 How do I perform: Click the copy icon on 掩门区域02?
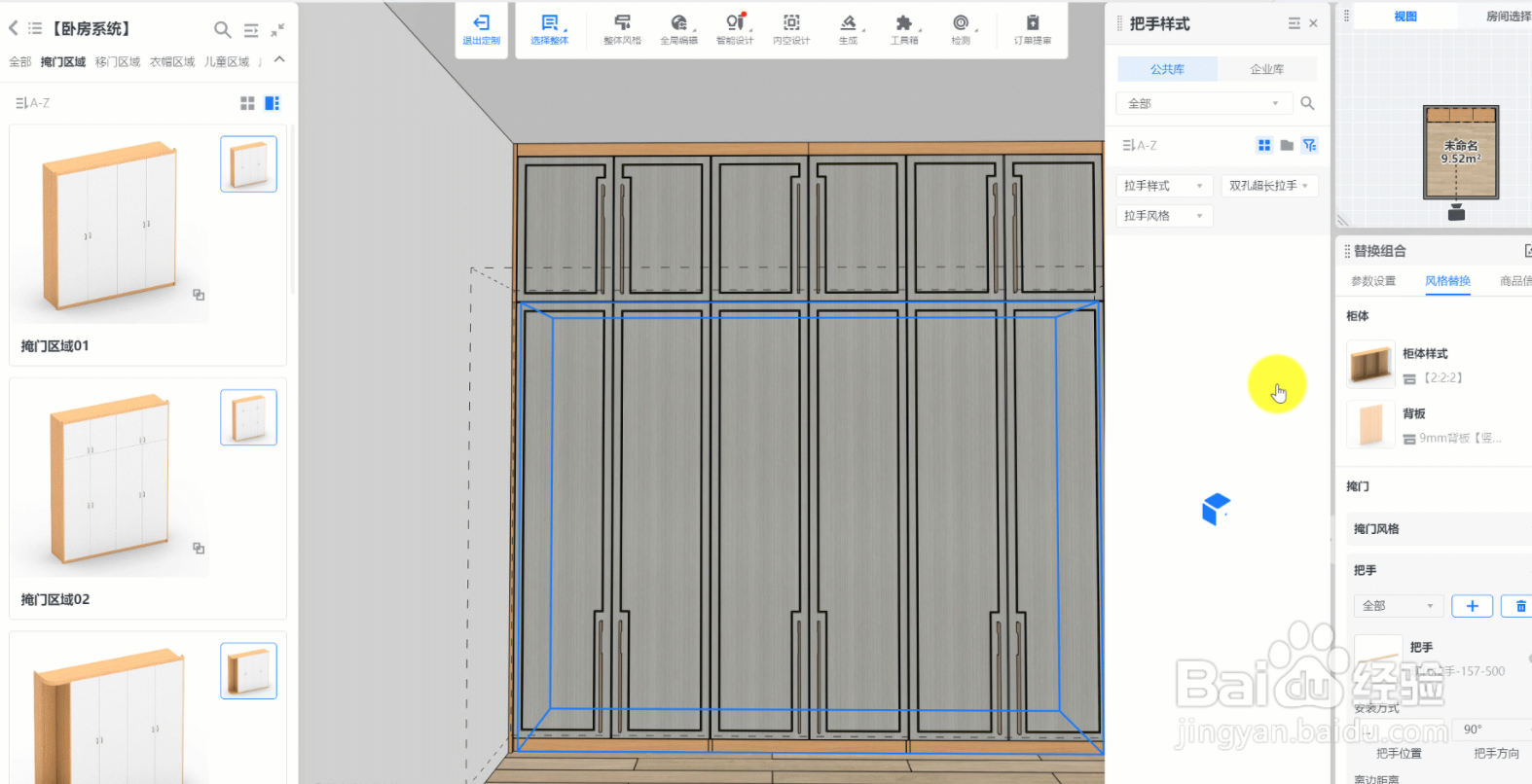pos(199,549)
